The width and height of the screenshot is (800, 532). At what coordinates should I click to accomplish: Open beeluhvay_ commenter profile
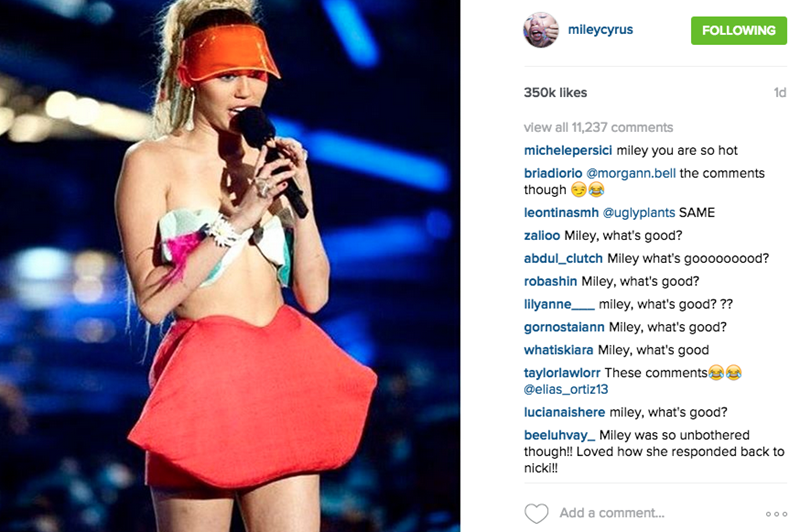point(559,435)
